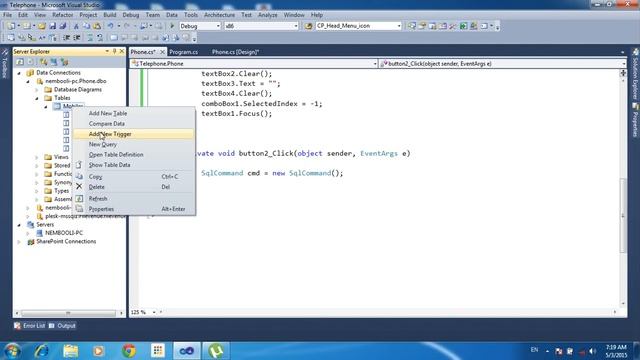This screenshot has height=360, width=640.
Task: Choose Open Table Definition menu entry
Action: pos(133,155)
